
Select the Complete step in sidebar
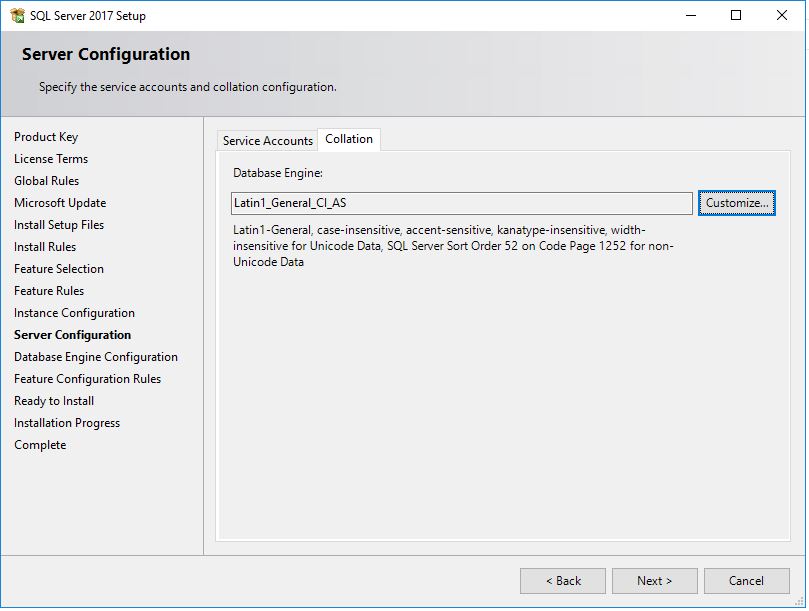click(x=40, y=444)
